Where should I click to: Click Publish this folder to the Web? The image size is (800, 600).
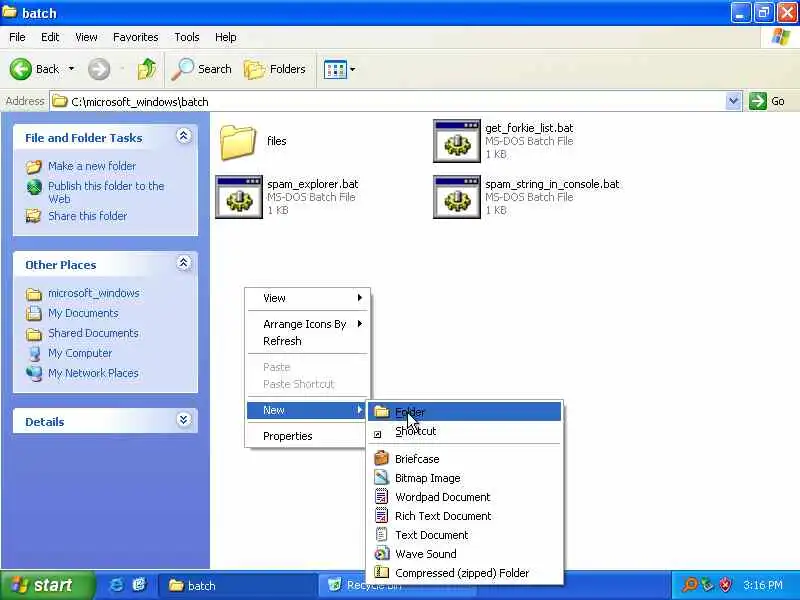point(106,192)
